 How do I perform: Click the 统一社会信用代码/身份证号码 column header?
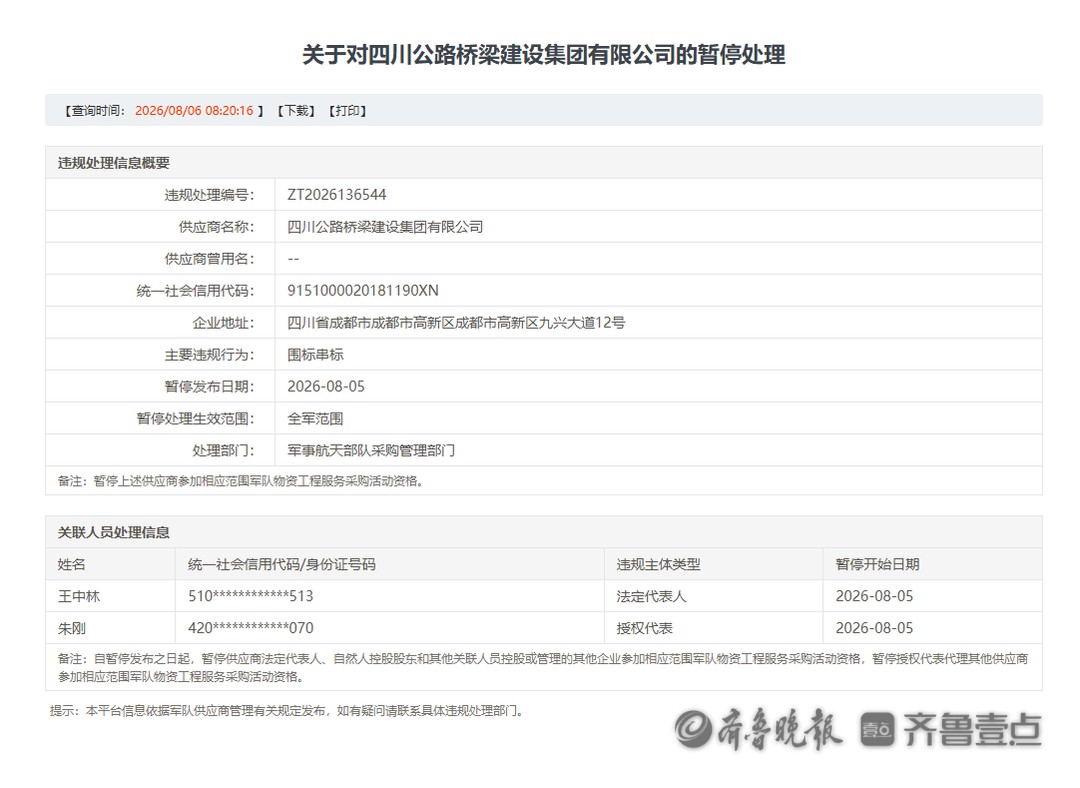[x=282, y=565]
